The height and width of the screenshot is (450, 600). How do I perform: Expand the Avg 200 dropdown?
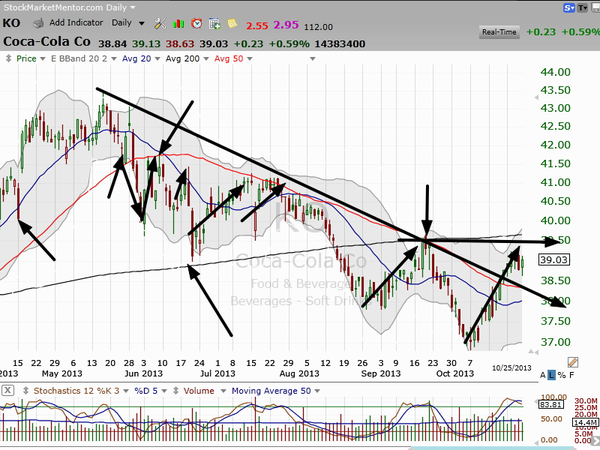tap(206, 59)
